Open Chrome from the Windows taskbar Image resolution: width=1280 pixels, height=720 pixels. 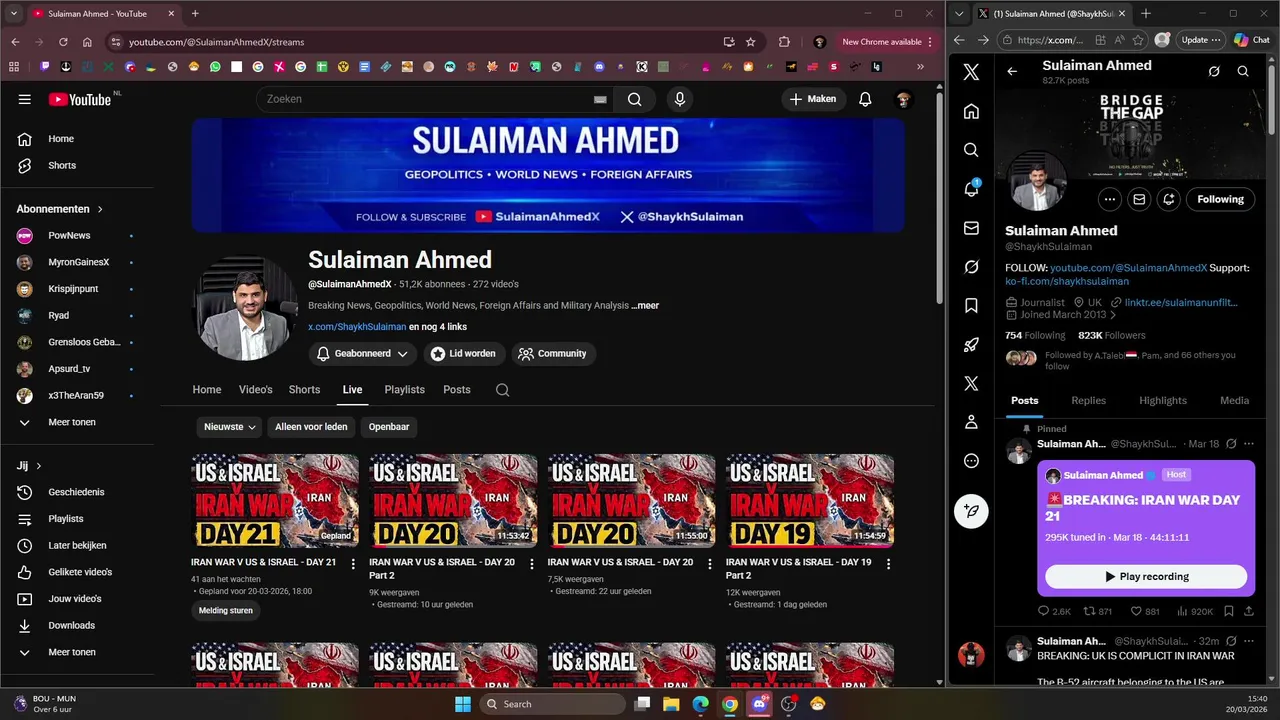(x=730, y=704)
